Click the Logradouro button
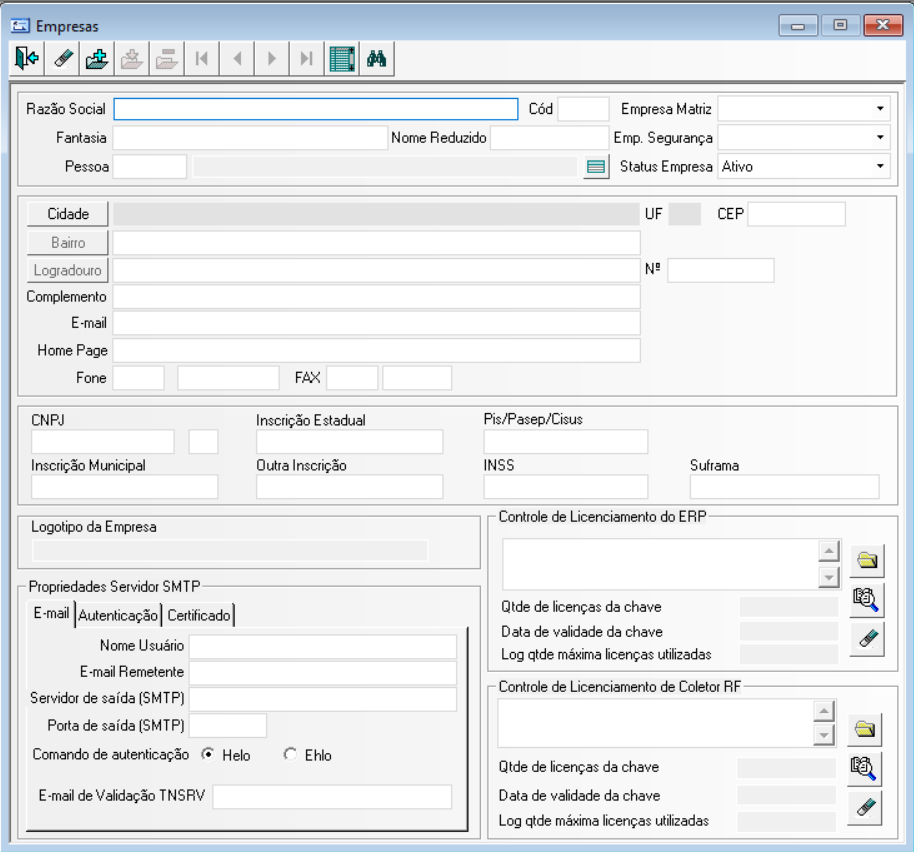914x852 pixels. [x=68, y=270]
